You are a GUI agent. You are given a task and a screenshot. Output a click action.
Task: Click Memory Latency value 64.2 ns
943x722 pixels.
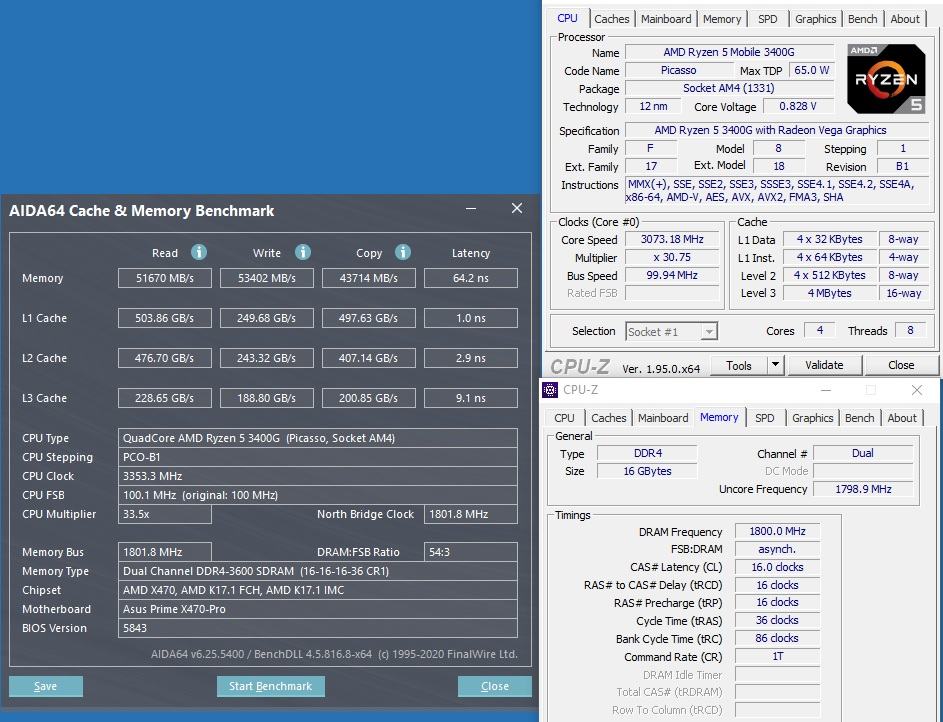coord(471,278)
